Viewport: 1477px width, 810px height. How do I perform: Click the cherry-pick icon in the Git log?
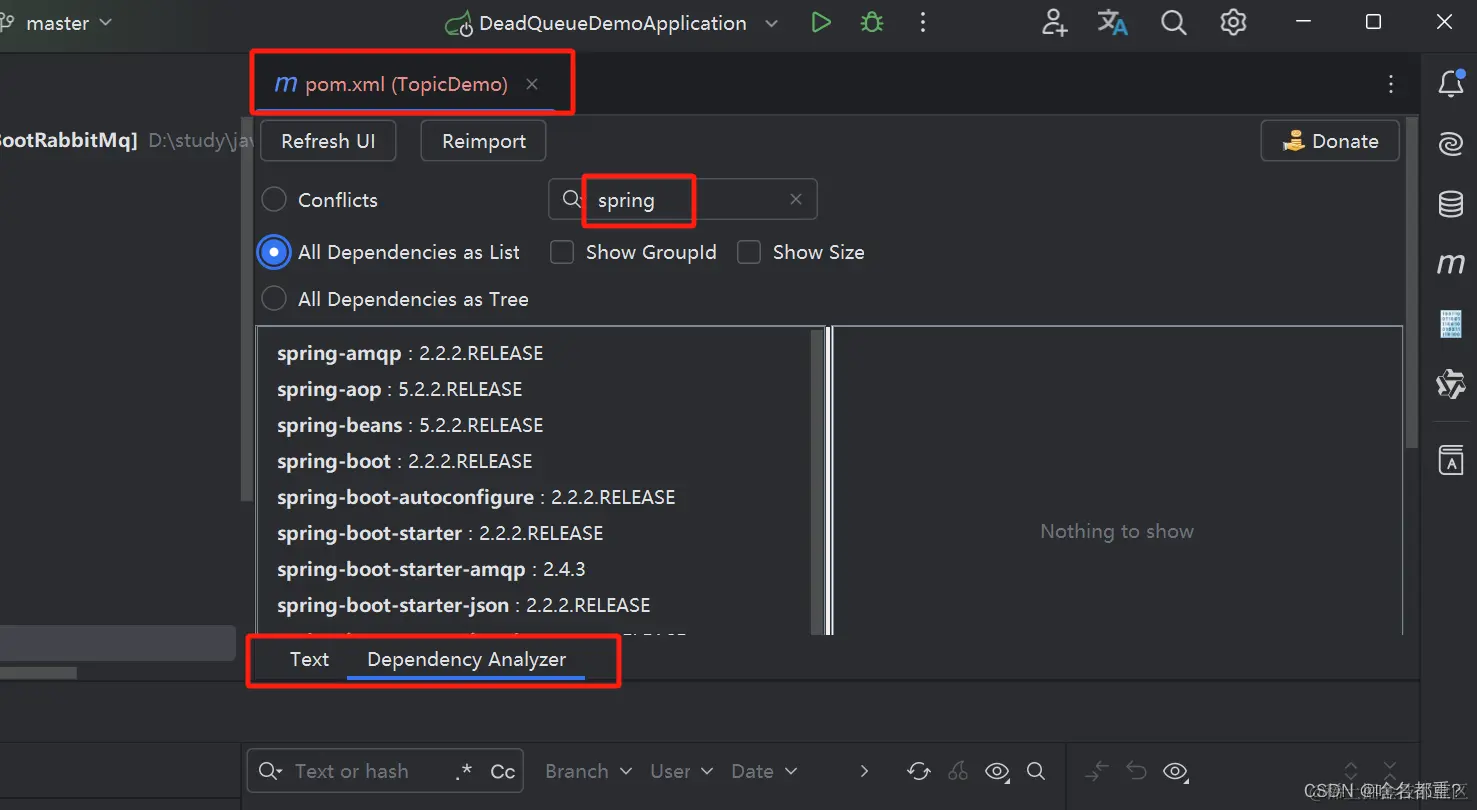point(958,771)
